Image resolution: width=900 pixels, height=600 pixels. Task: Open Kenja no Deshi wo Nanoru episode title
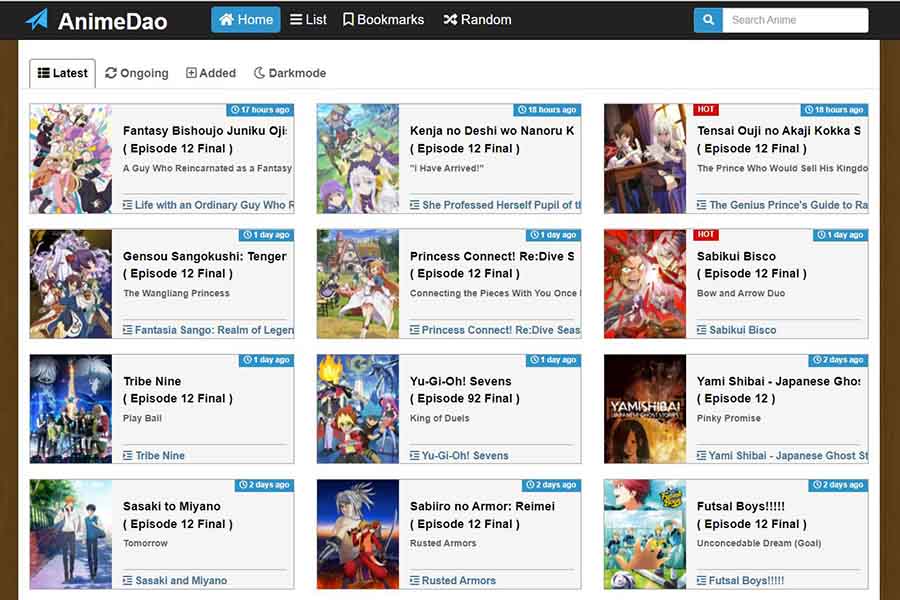pos(492,139)
